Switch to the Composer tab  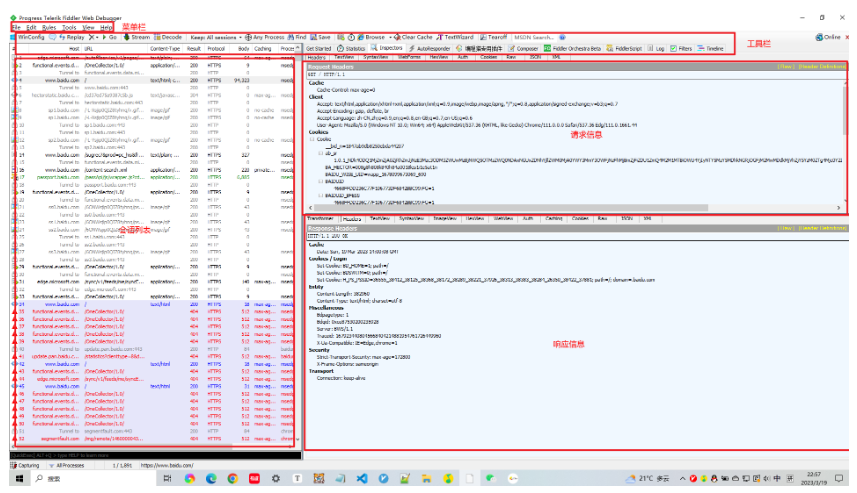tap(523, 49)
